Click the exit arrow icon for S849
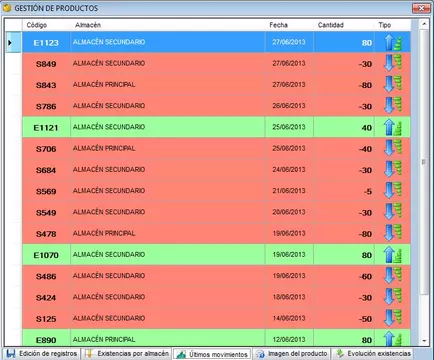The width and height of the screenshot is (434, 360). (393, 63)
